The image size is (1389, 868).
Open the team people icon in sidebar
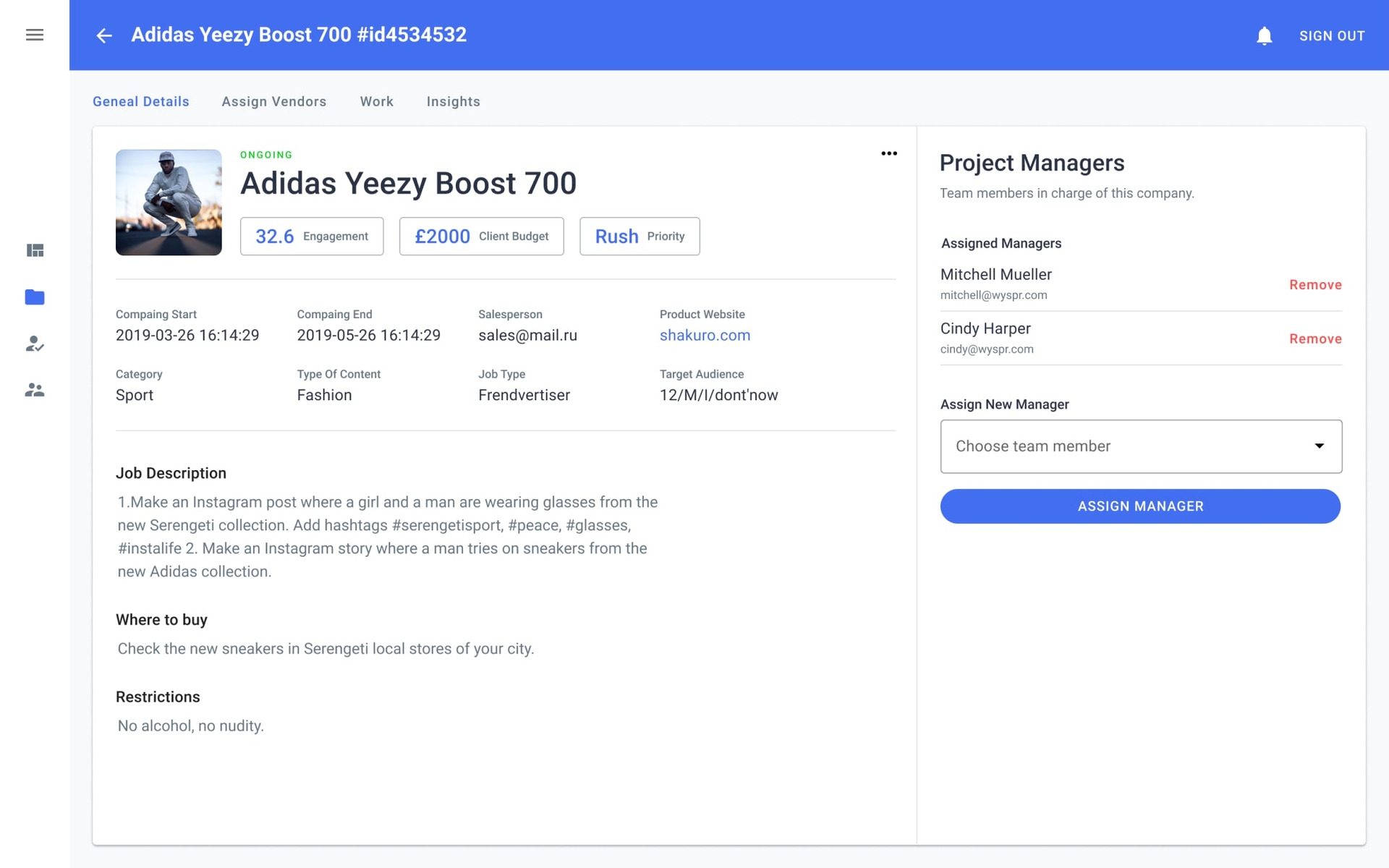click(35, 390)
